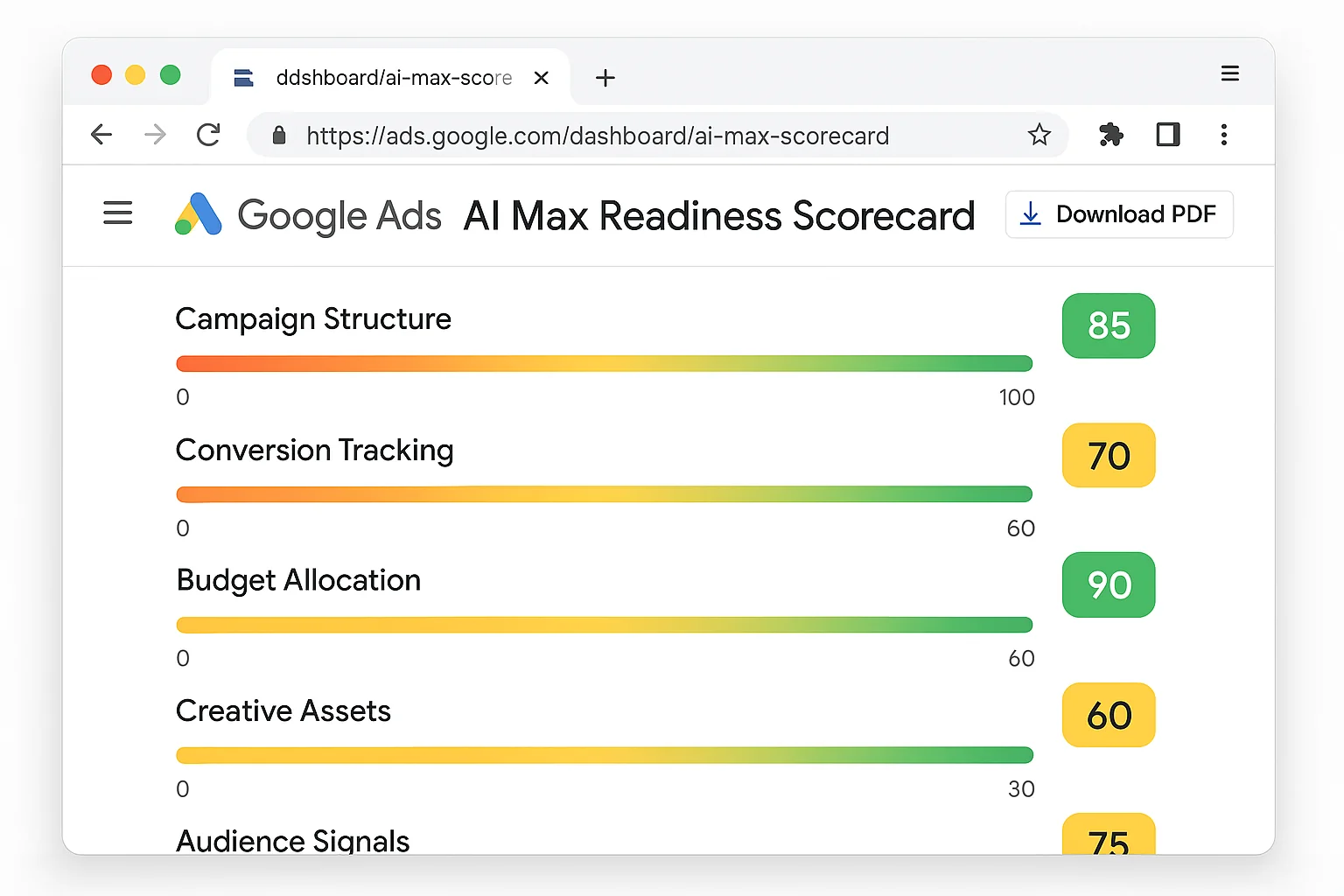Click the browser extensions puzzle icon

click(x=1109, y=135)
